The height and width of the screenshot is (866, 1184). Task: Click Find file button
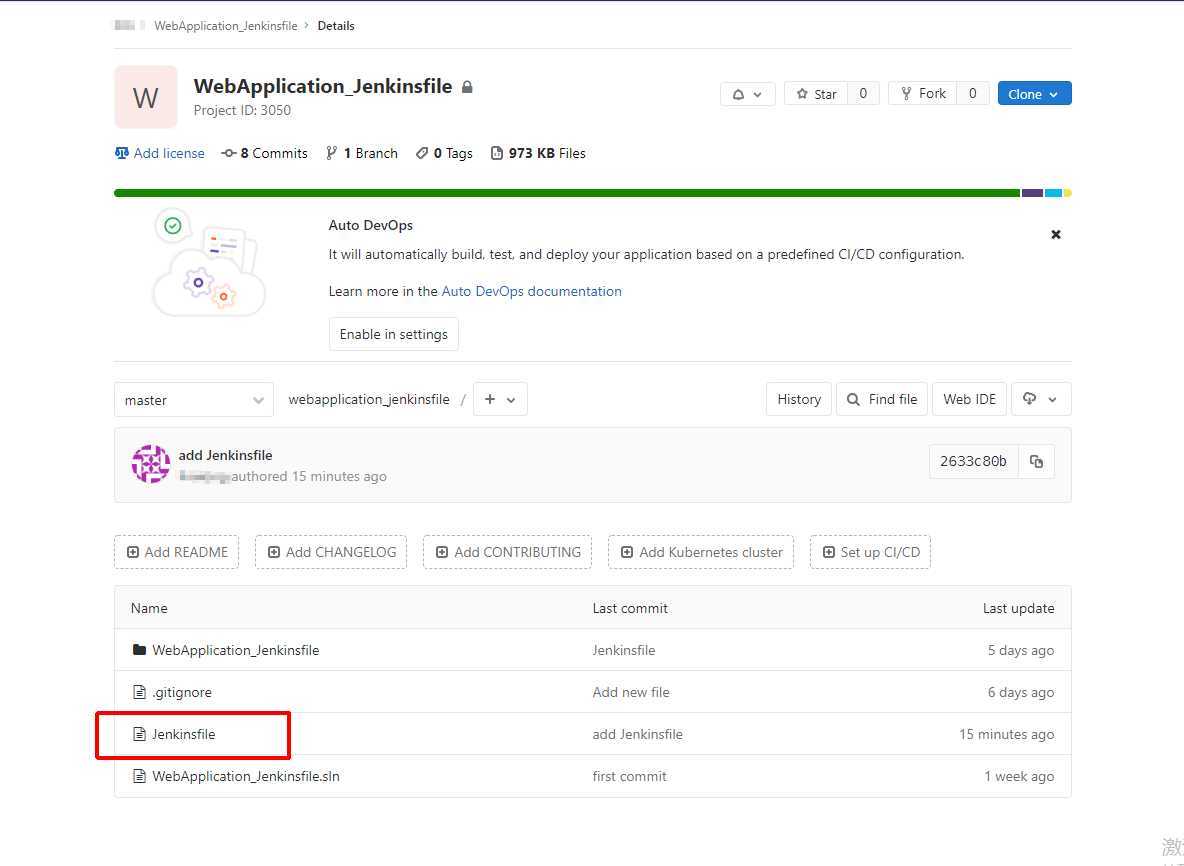882,399
